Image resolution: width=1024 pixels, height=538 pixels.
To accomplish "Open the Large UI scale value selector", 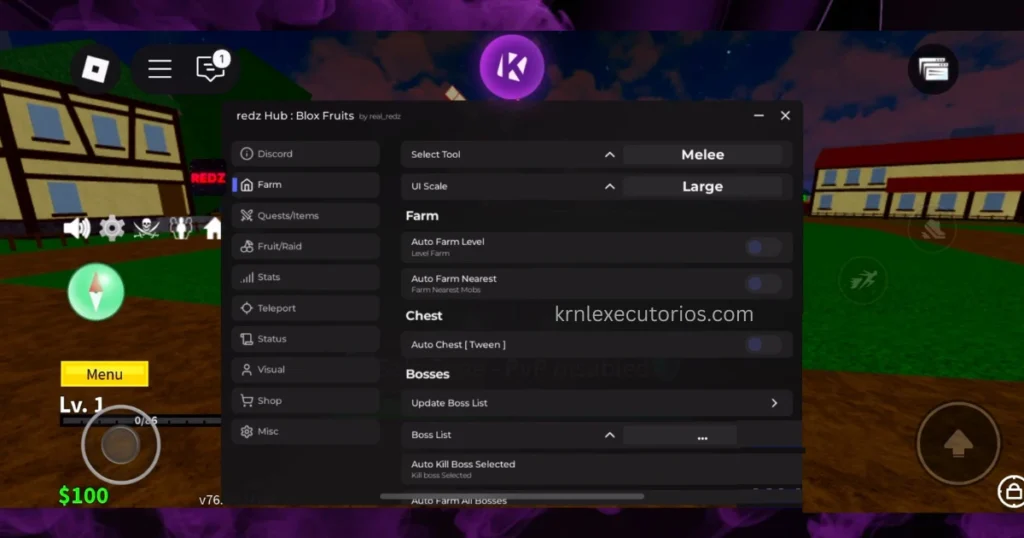I will (x=703, y=187).
